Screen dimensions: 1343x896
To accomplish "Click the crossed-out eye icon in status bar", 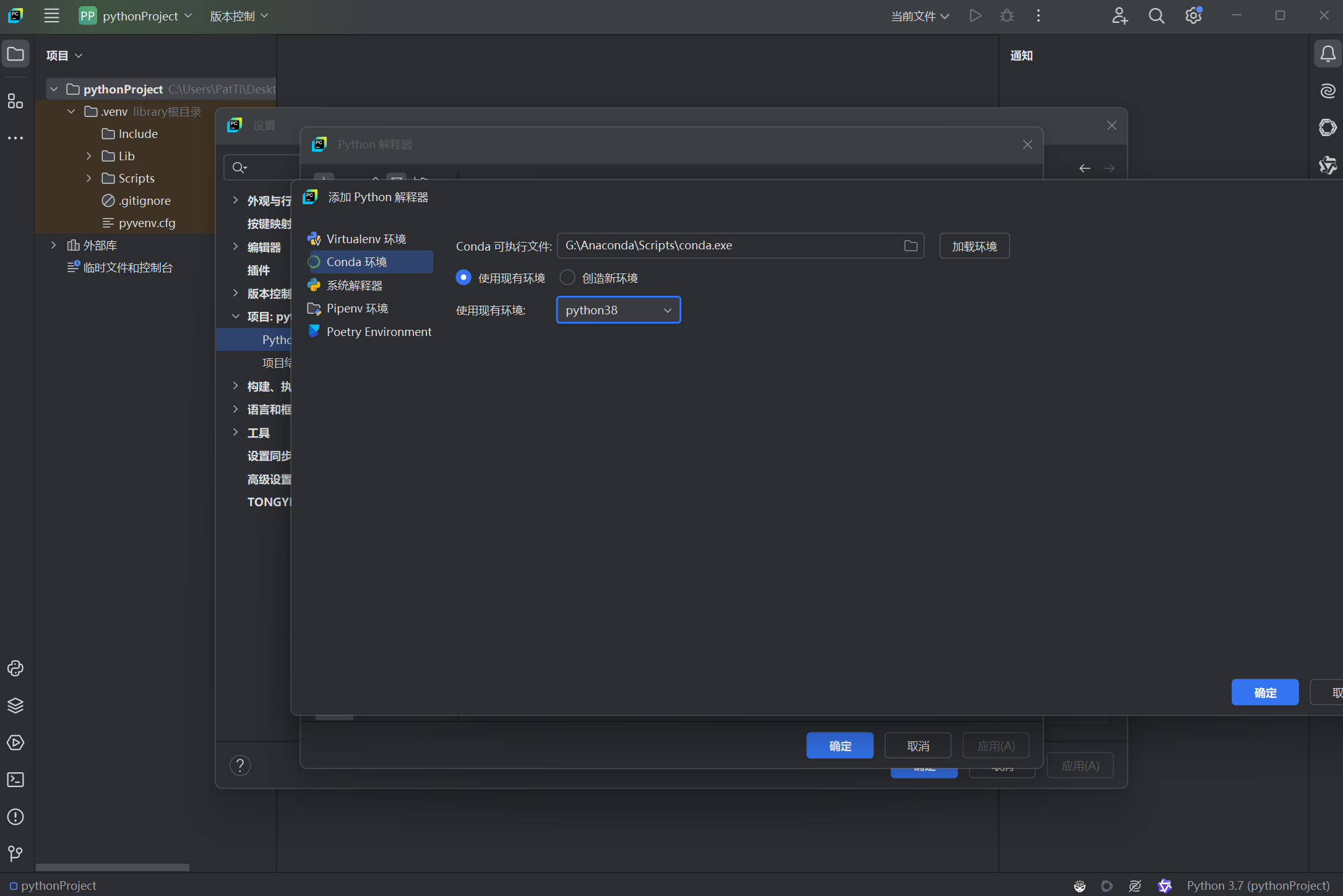I will point(1135,885).
